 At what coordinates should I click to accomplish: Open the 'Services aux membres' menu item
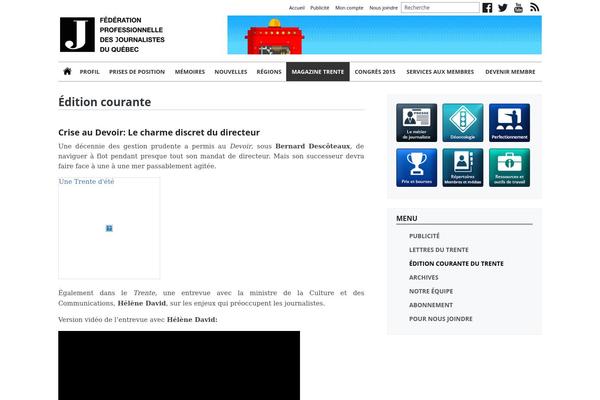(440, 72)
